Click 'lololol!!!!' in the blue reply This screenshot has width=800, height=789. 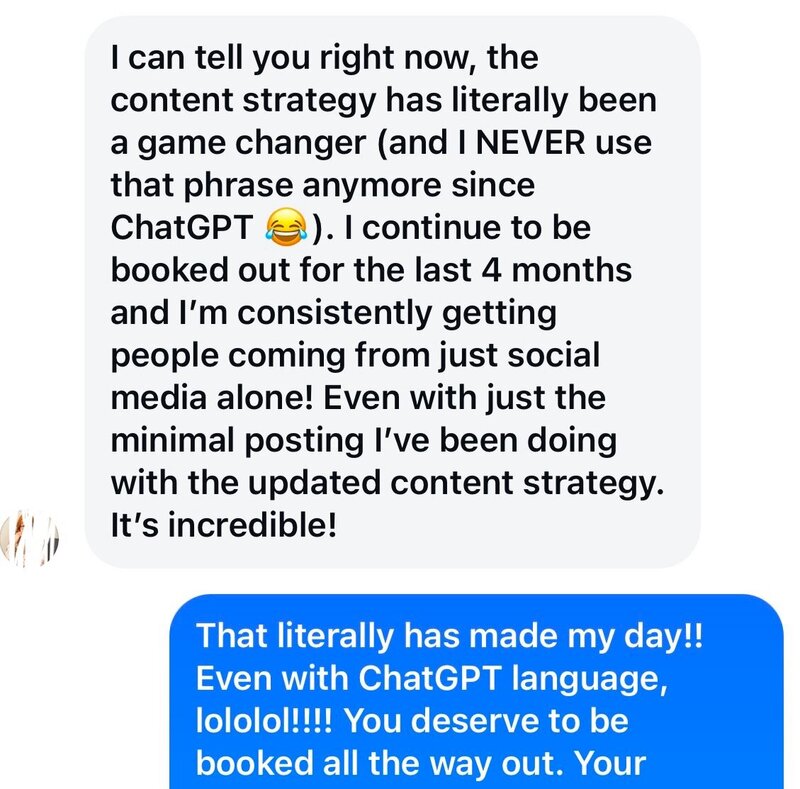pyautogui.click(x=264, y=721)
